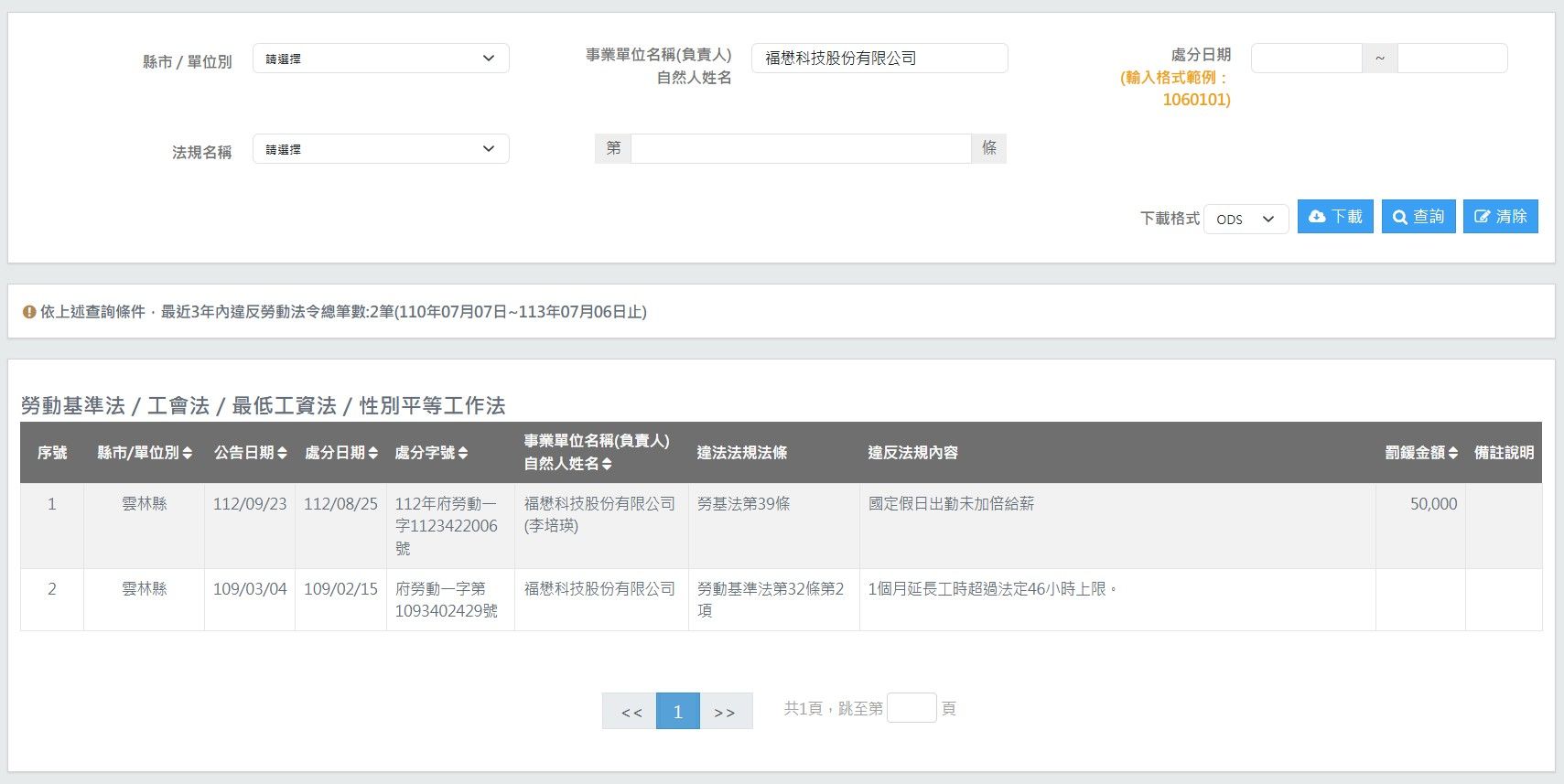Open the 下載格式 ODS dropdown
This screenshot has height=784, width=1564.
pyautogui.click(x=1246, y=219)
